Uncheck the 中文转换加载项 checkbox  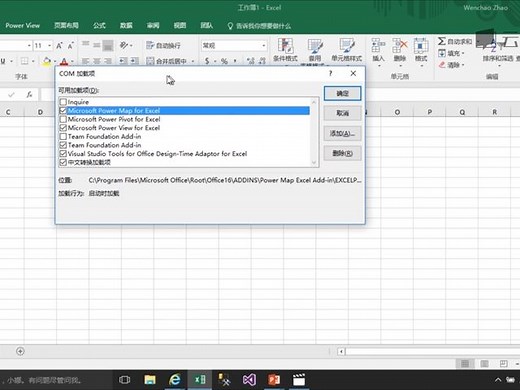pos(63,162)
